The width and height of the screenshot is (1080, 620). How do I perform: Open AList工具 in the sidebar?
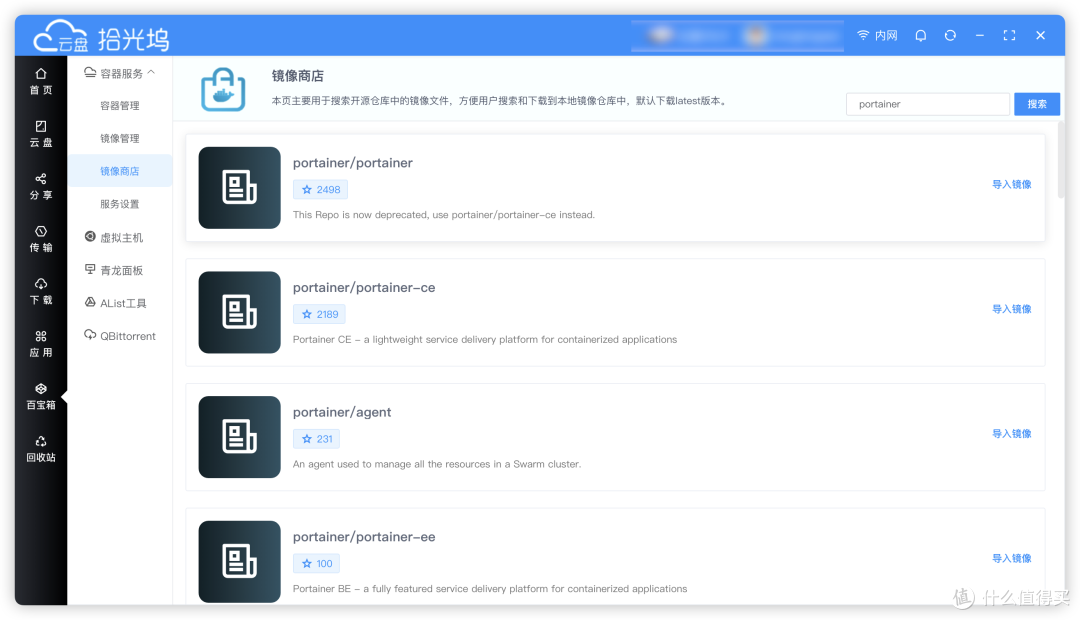115,303
